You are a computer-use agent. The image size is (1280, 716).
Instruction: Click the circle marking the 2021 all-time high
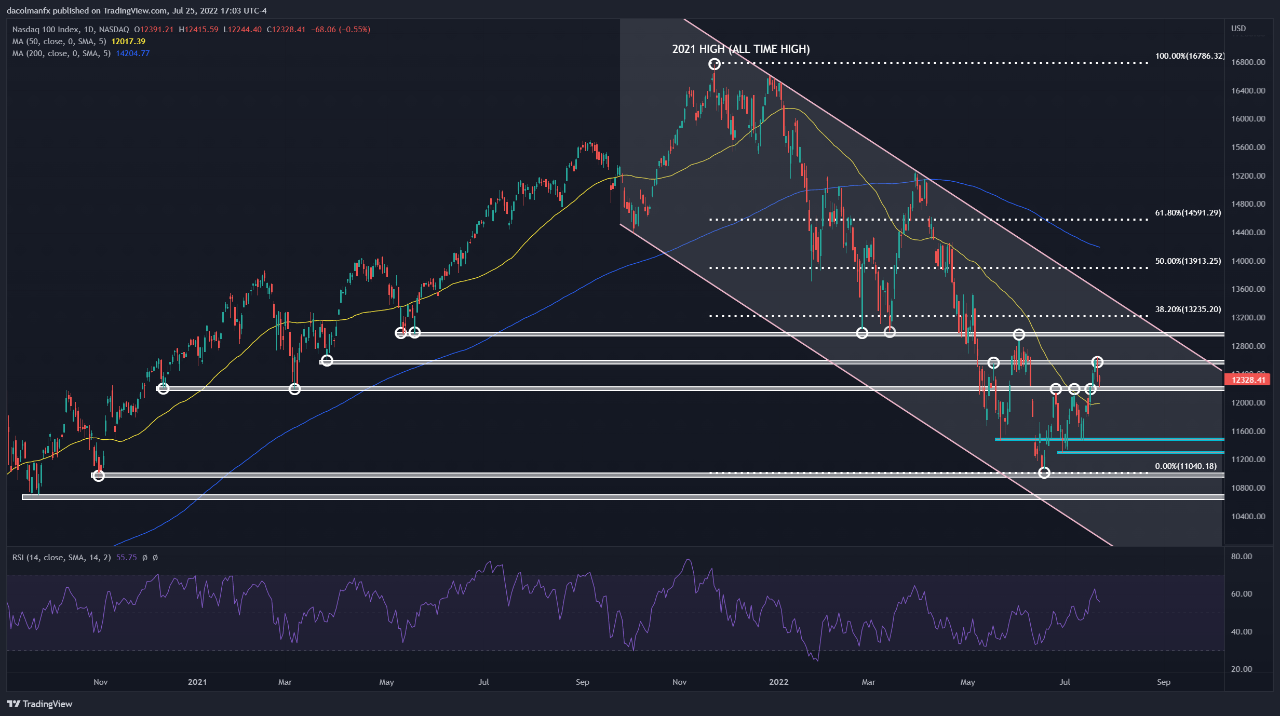click(x=715, y=64)
